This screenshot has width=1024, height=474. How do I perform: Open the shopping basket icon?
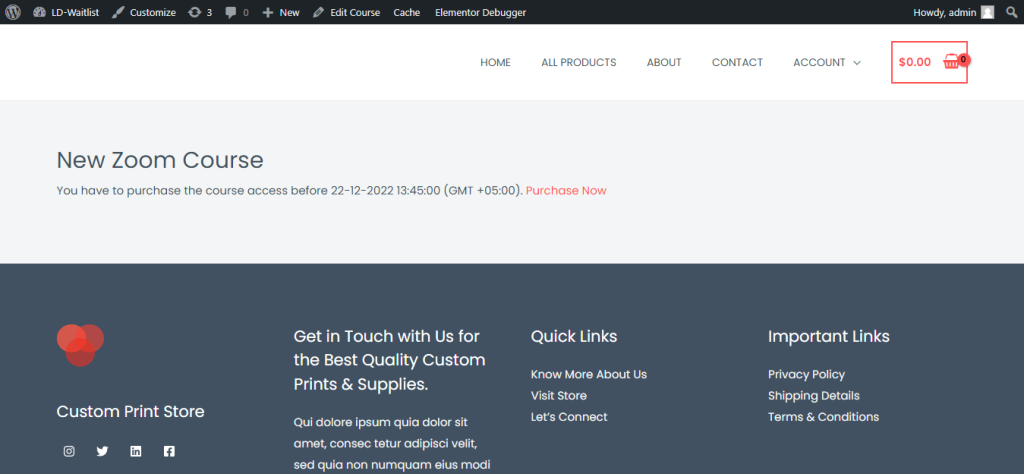coord(952,63)
